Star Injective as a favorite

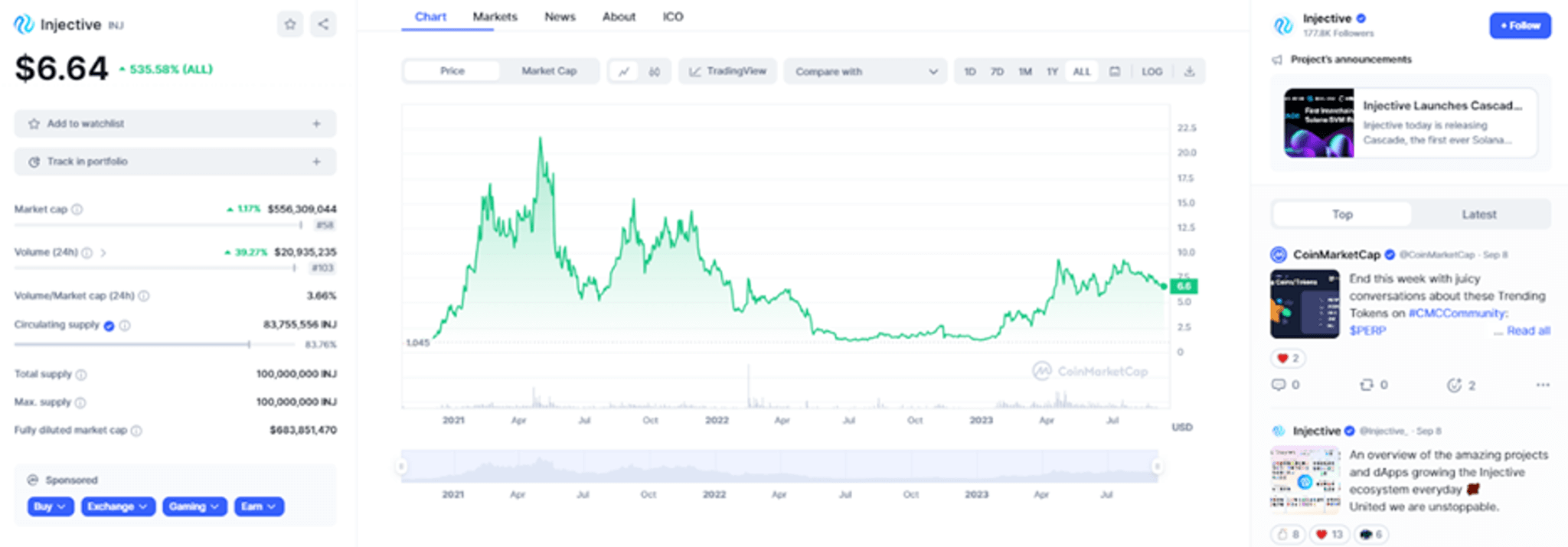tap(290, 24)
